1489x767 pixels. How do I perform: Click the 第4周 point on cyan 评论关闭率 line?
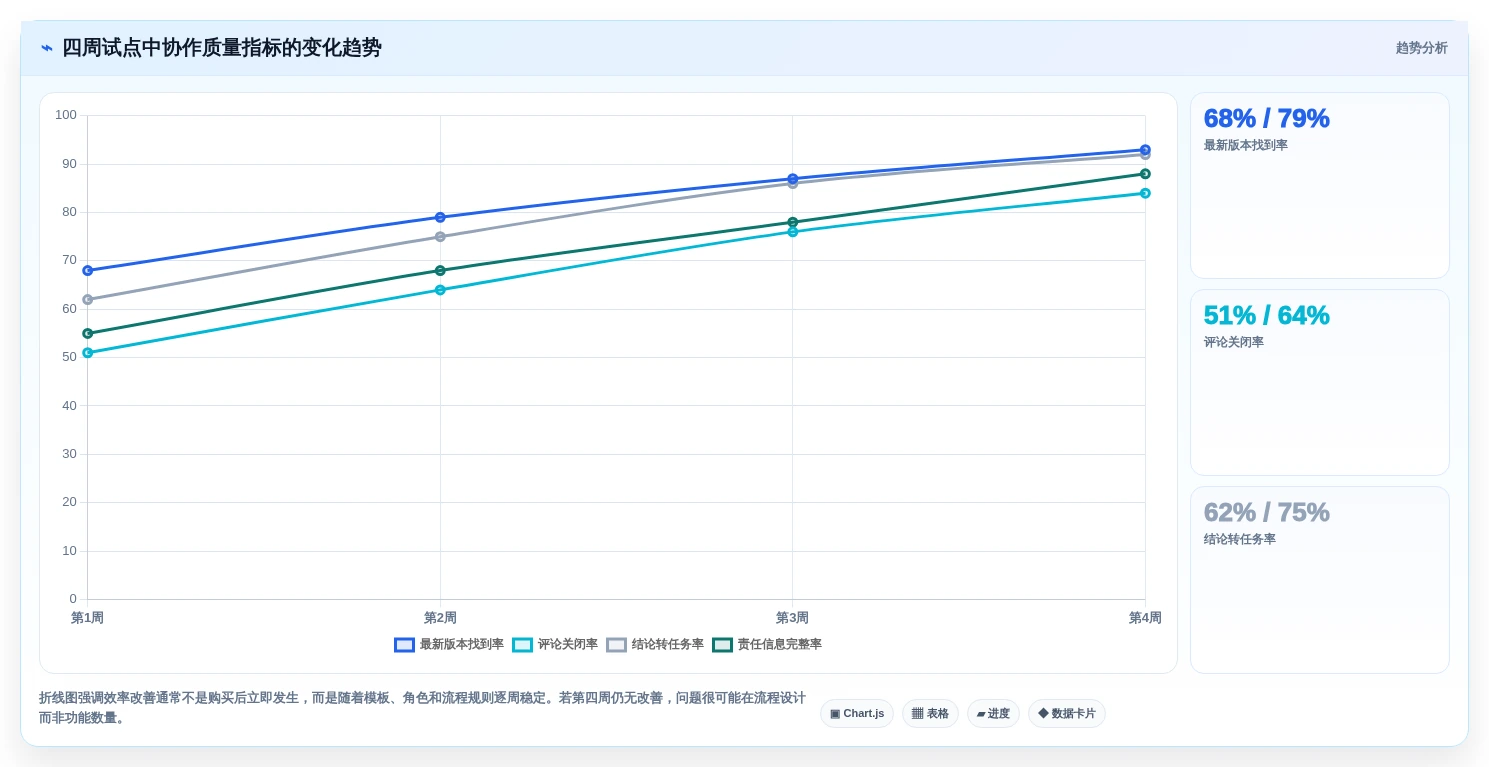(1145, 193)
